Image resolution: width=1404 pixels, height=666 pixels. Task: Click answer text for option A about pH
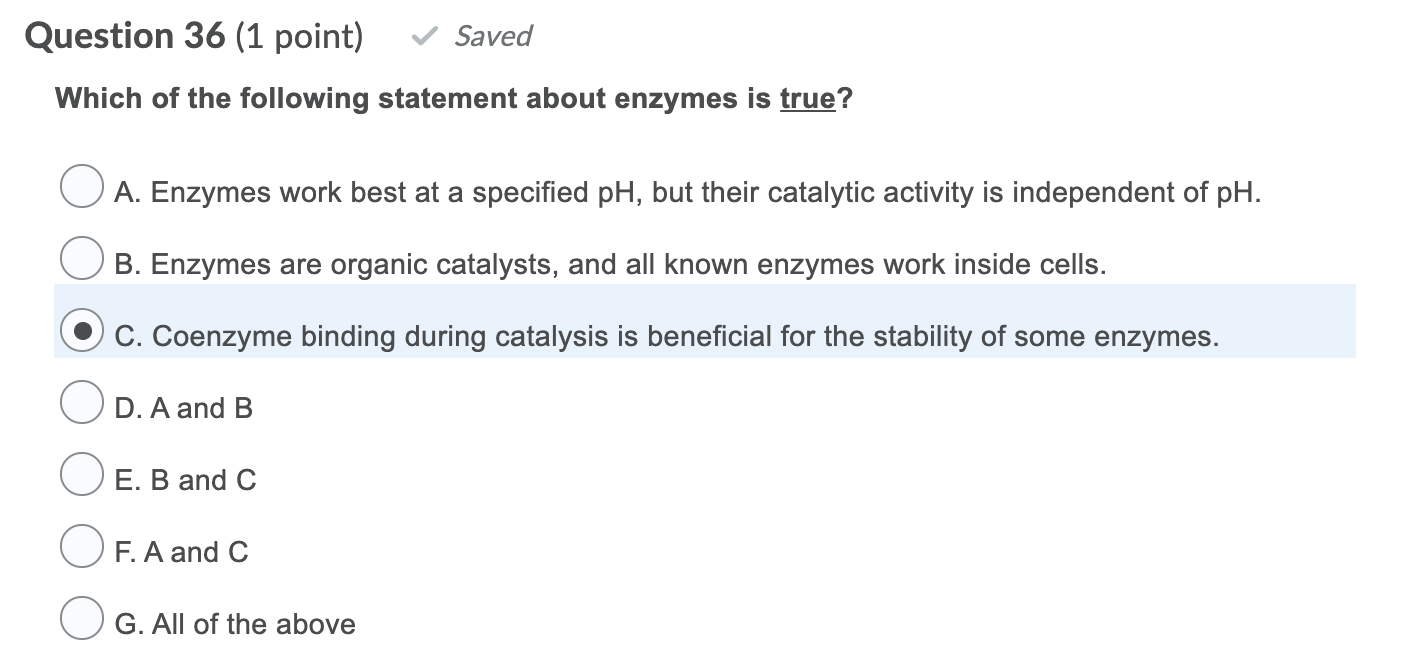[688, 192]
